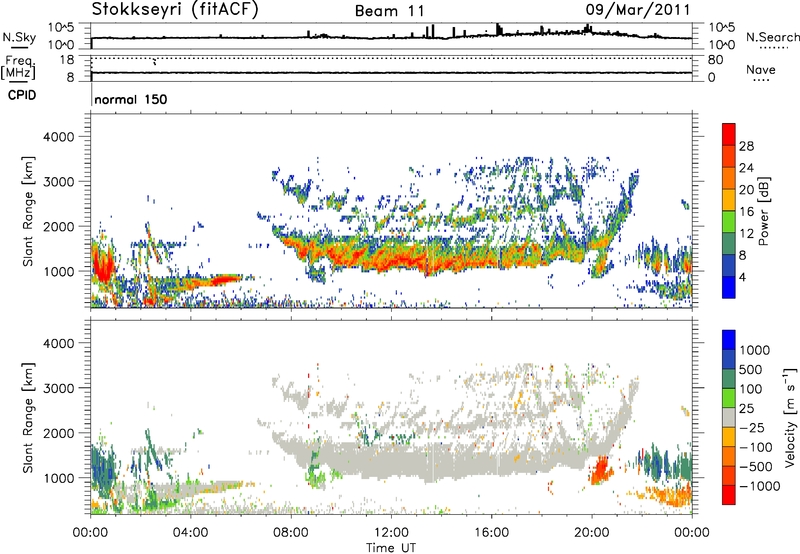Select the 24 tick on power colorbar
800x554 pixels.
click(x=746, y=168)
